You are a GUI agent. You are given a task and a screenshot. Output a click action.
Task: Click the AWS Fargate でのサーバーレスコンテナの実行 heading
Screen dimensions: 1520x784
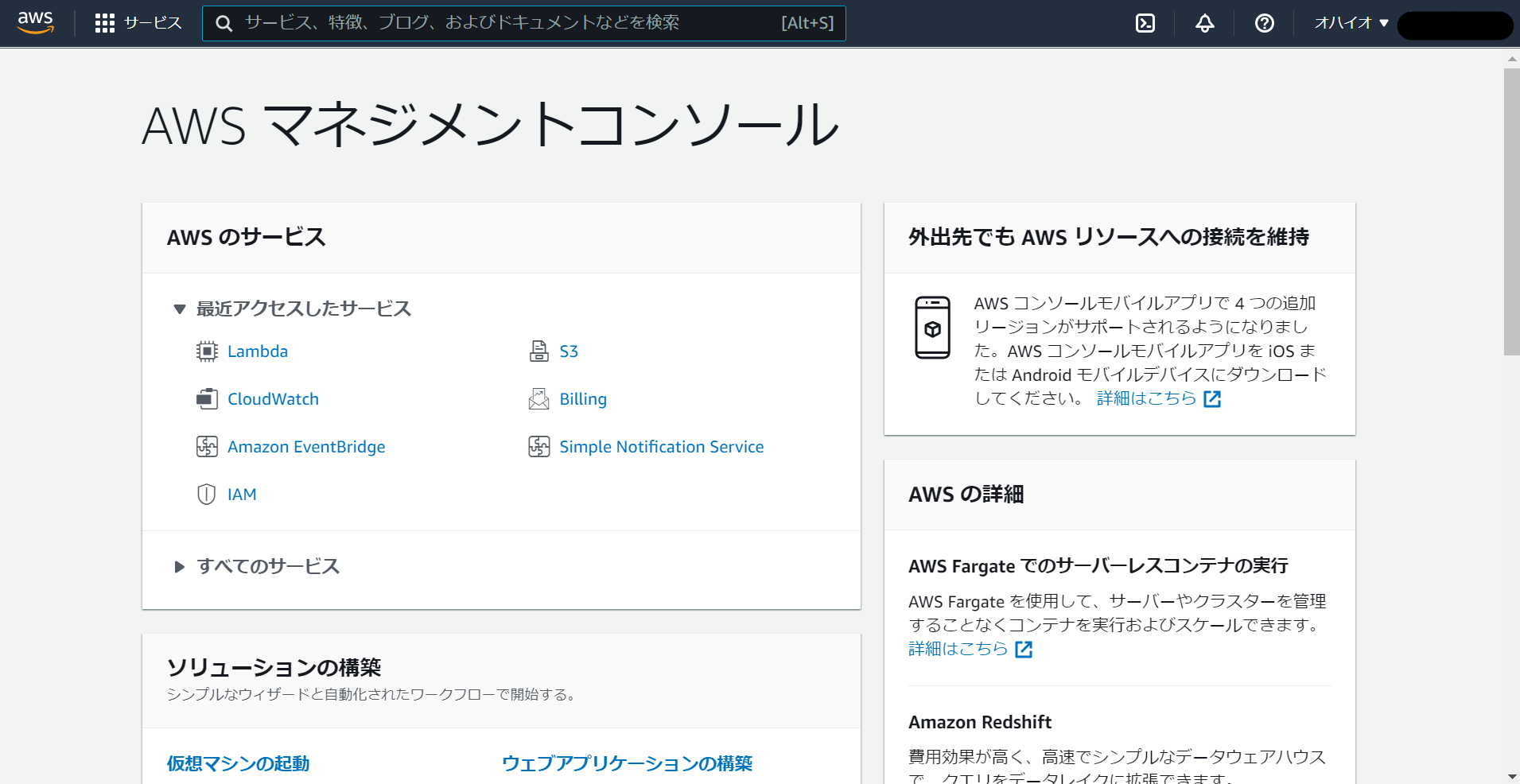click(1098, 565)
